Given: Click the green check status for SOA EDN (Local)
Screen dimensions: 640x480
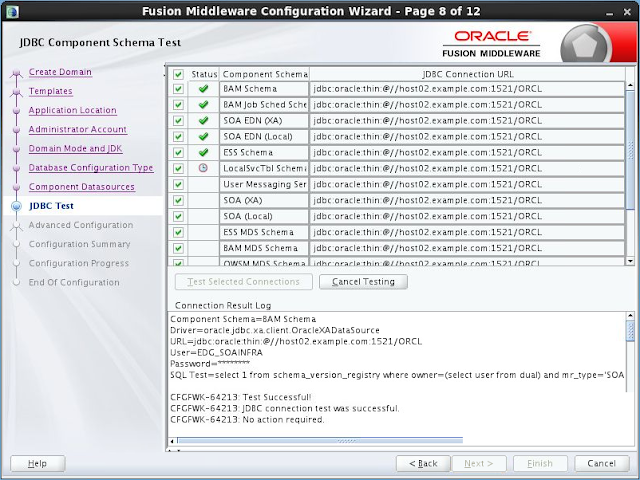Looking at the screenshot, I should click(x=203, y=136).
